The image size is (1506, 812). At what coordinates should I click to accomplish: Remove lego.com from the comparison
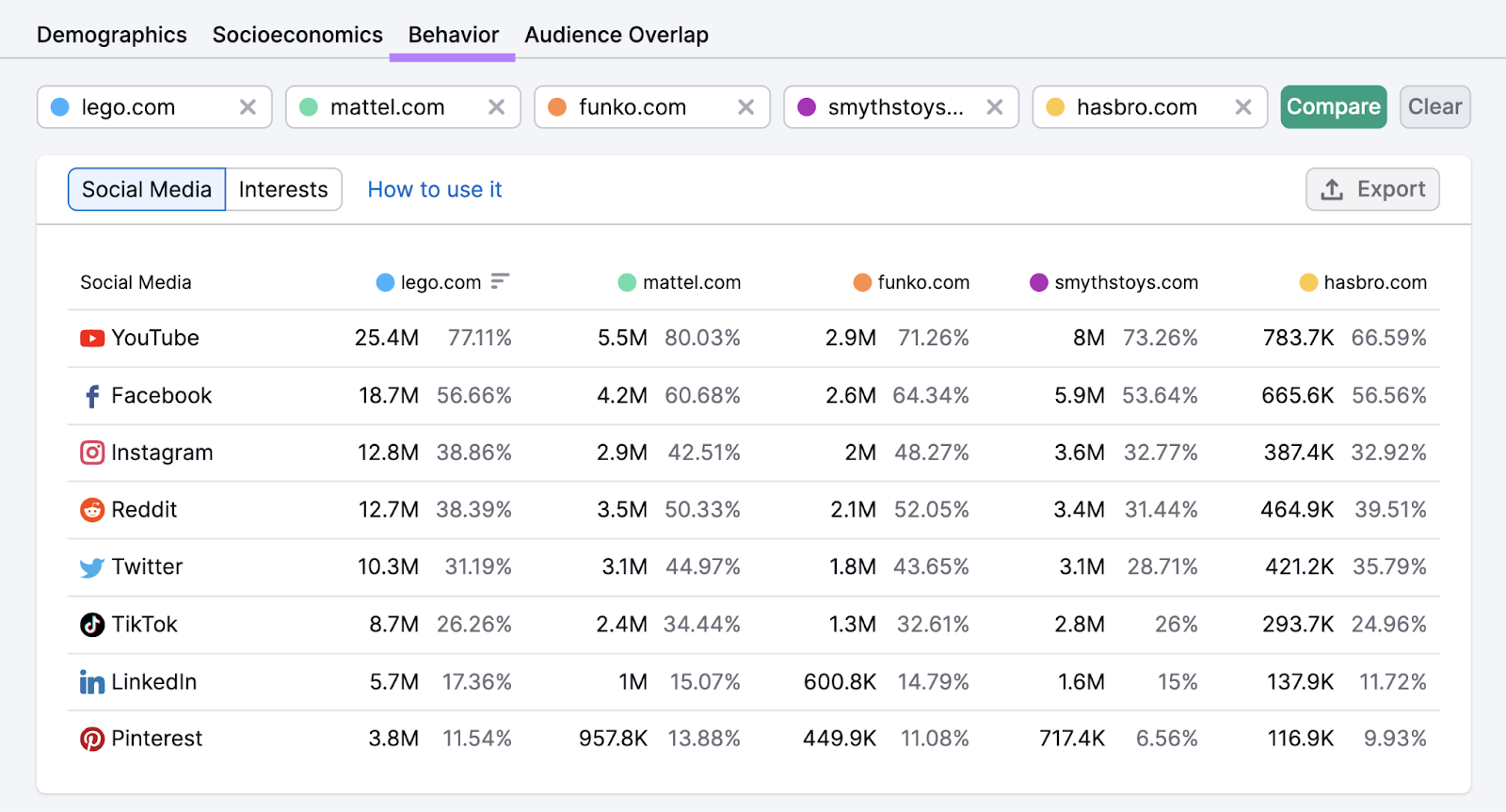point(248,107)
